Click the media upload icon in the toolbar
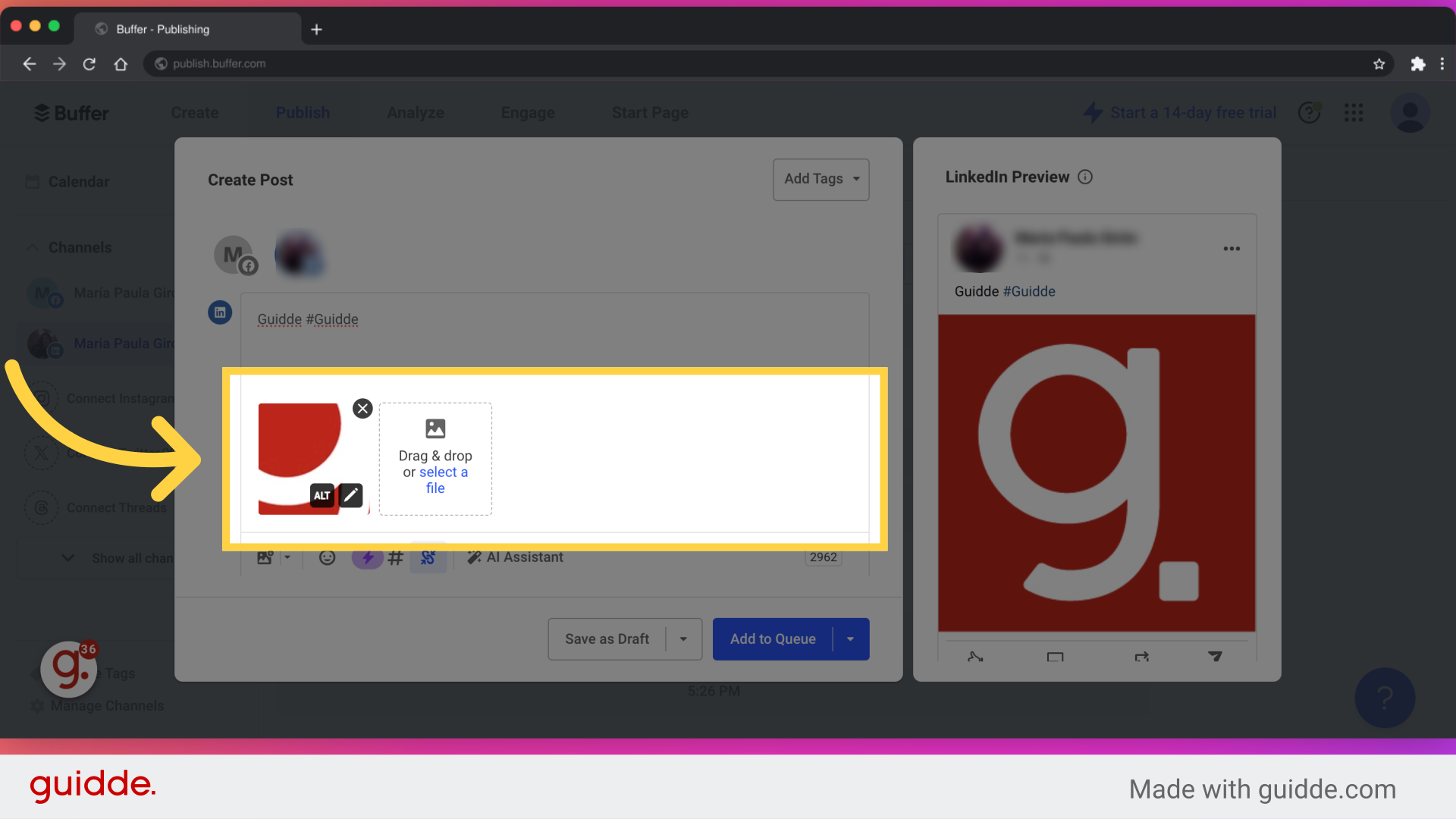Screen dimensions: 1456x819 coord(265,557)
